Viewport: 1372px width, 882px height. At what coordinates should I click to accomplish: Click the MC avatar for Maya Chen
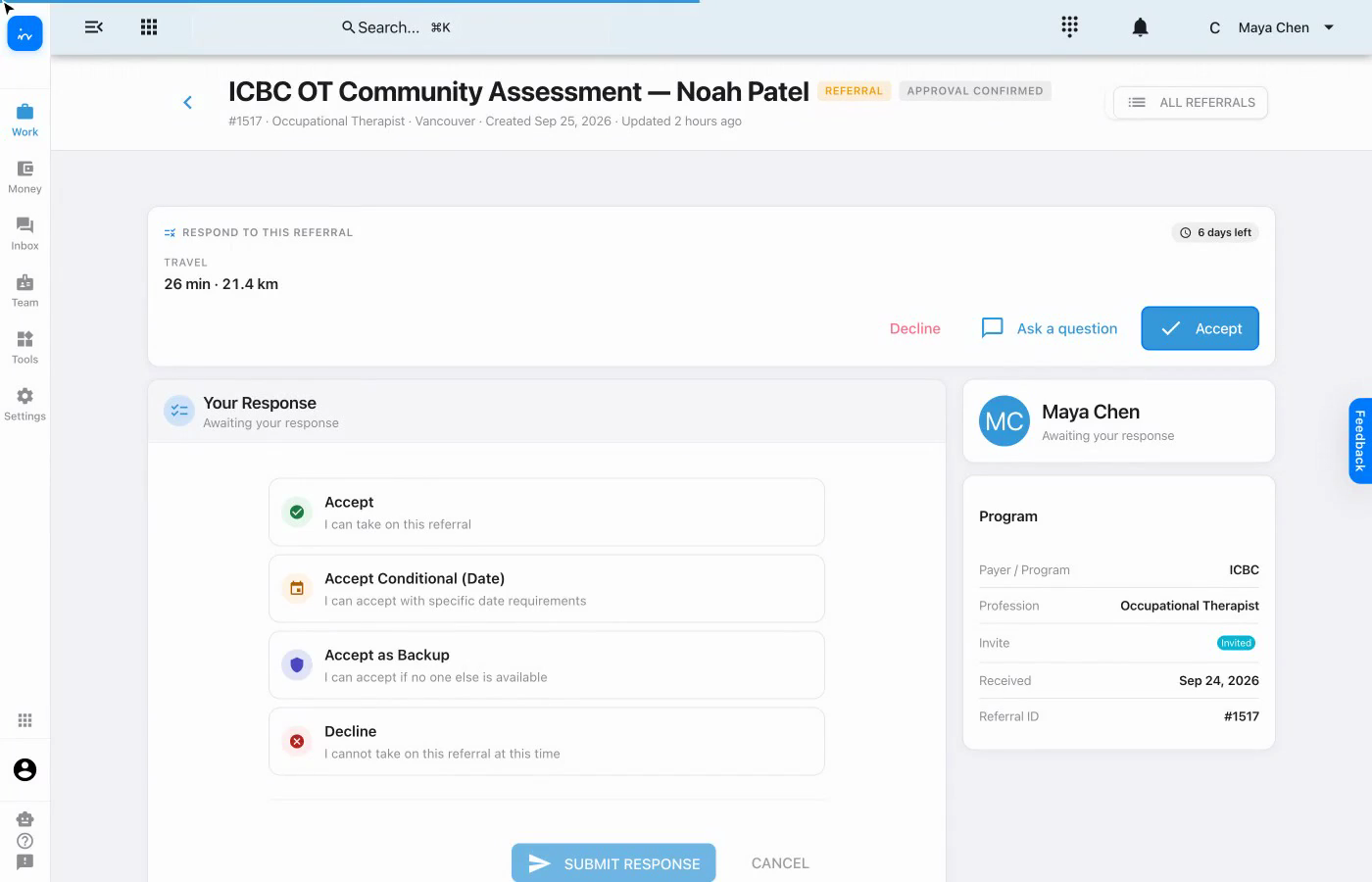pyautogui.click(x=1004, y=421)
